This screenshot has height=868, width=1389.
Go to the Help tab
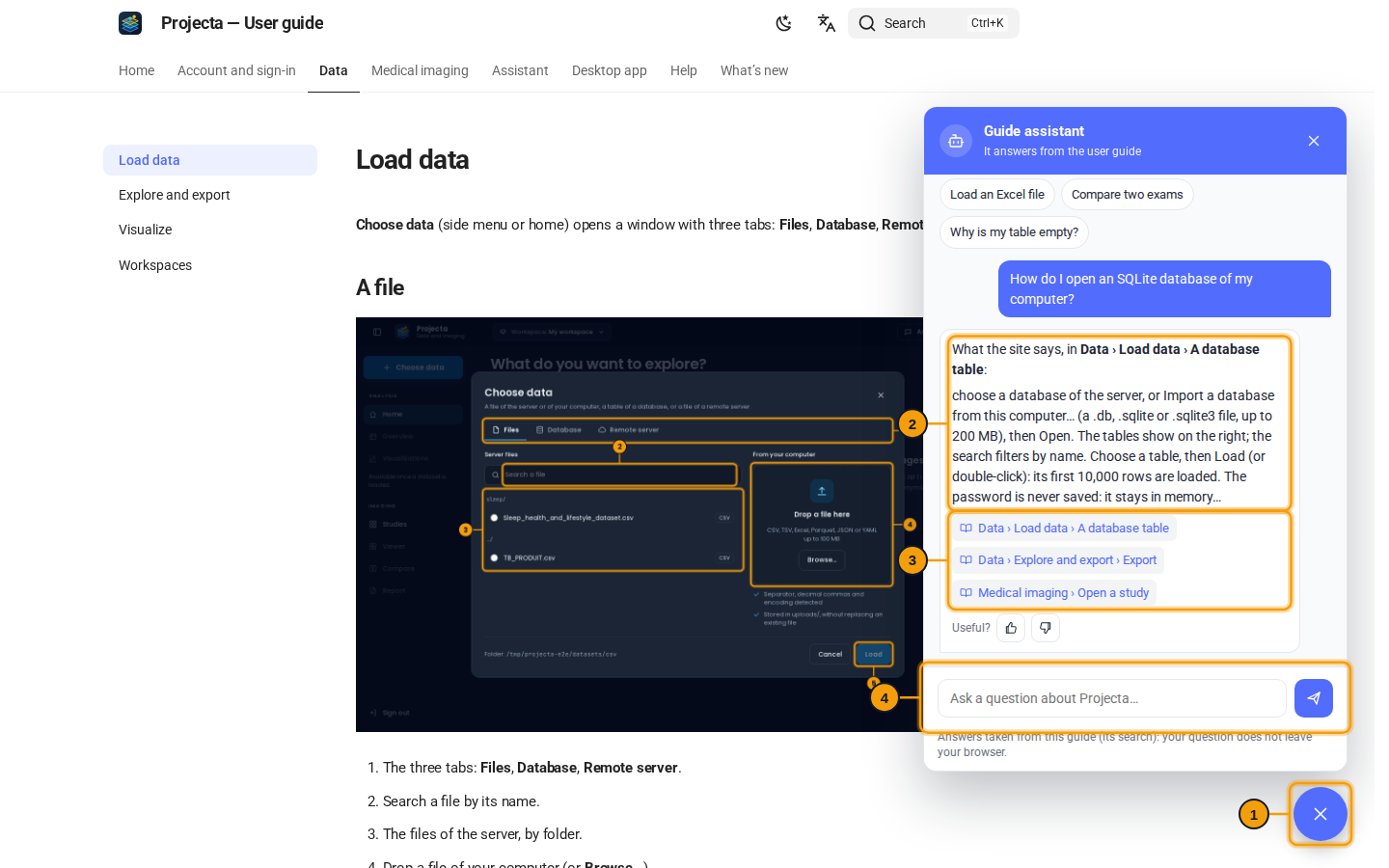click(x=684, y=70)
